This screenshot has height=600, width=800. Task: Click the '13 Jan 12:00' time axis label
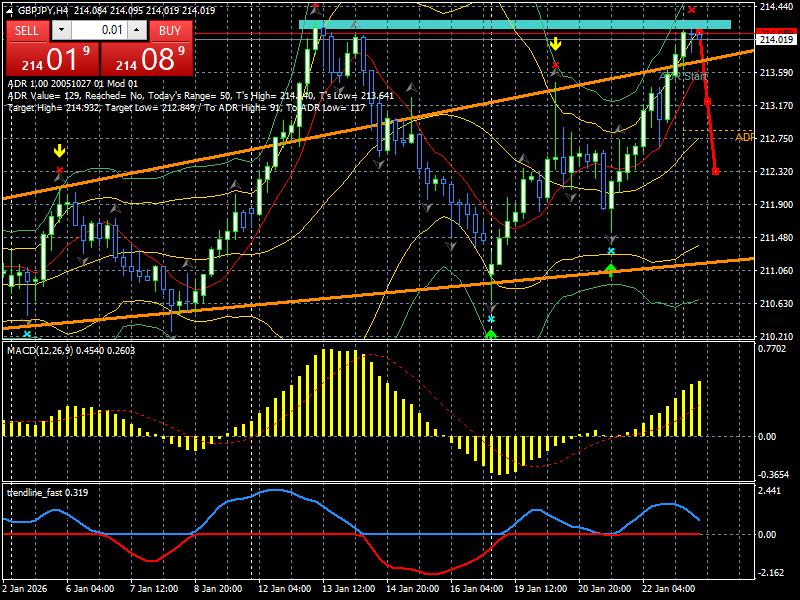[x=348, y=589]
